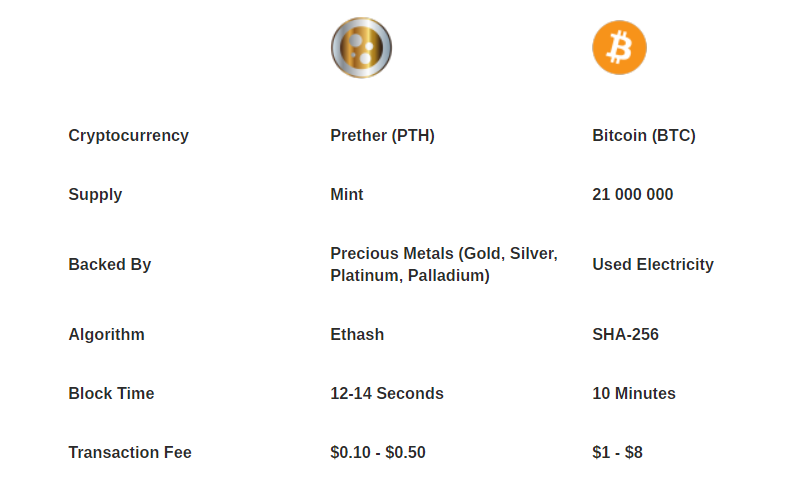Click the Bitcoin (BTC) name text
The image size is (797, 493).
[644, 136]
